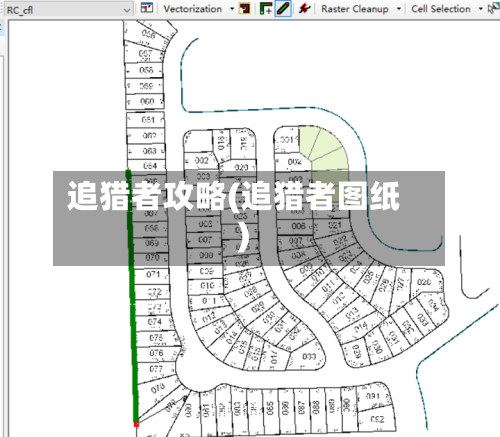Click parcel label 028 at right
The width and height of the screenshot is (500, 437).
424,282
